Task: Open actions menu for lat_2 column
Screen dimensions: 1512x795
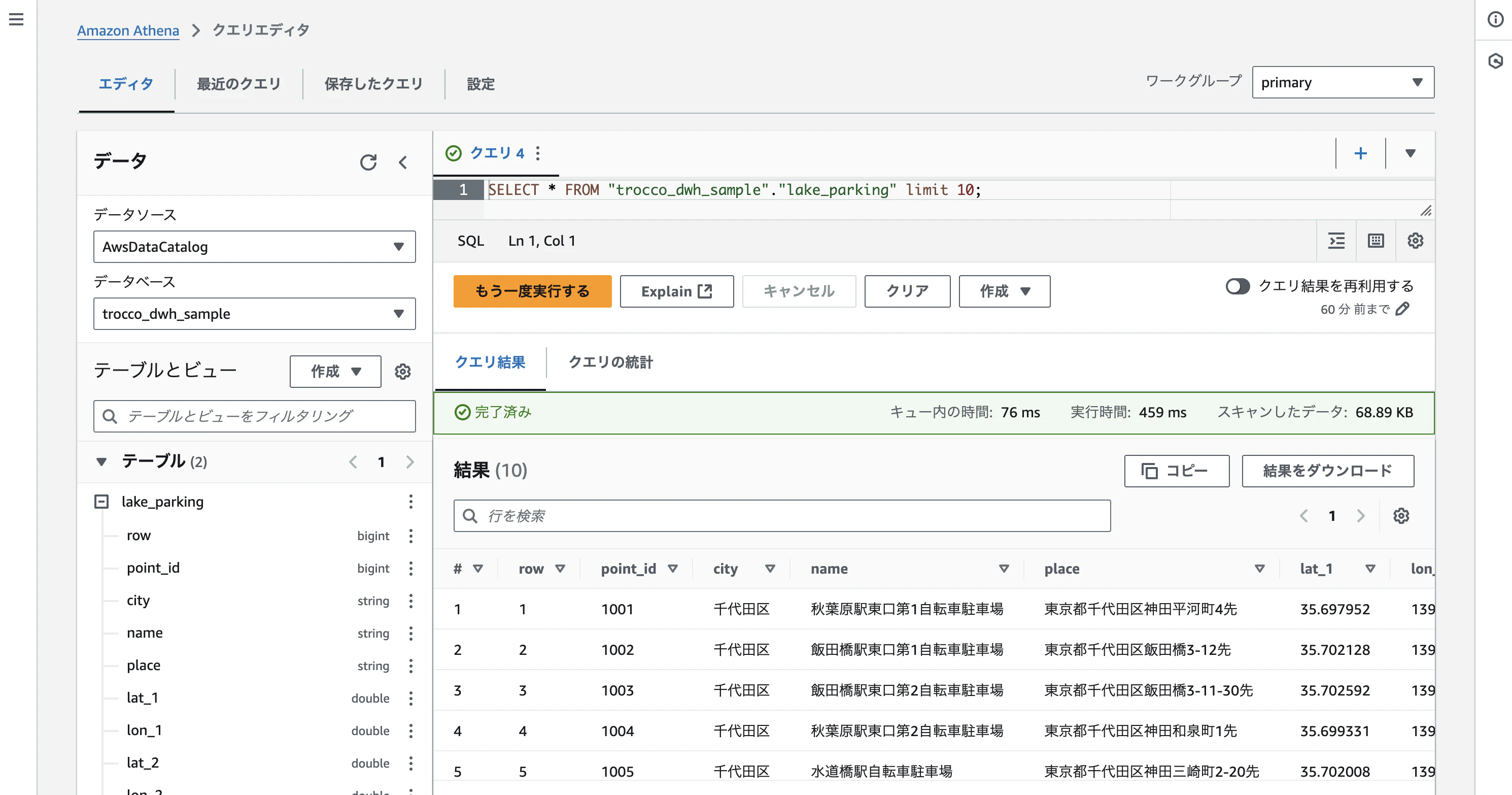Action: pyautogui.click(x=411, y=764)
